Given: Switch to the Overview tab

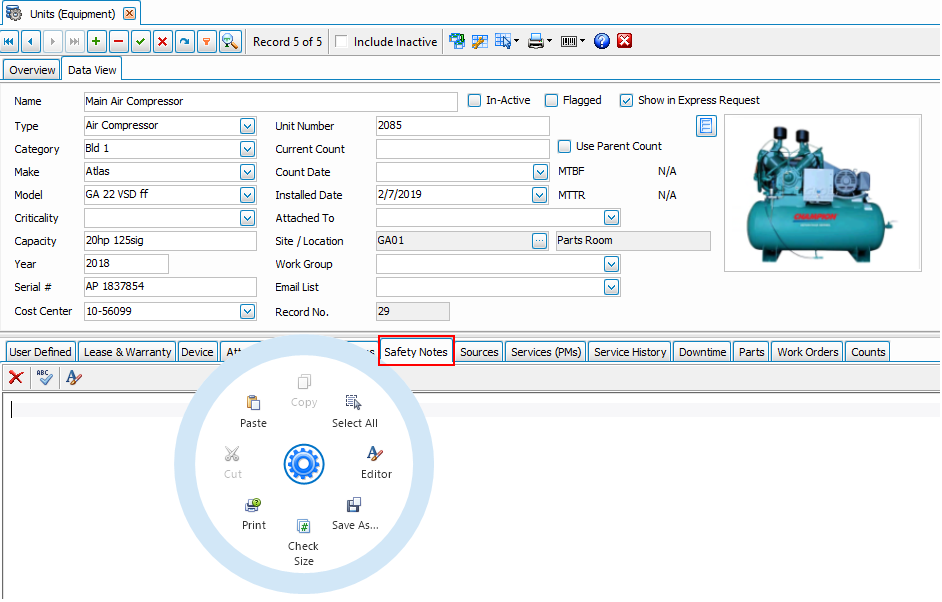Looking at the screenshot, I should (x=32, y=70).
